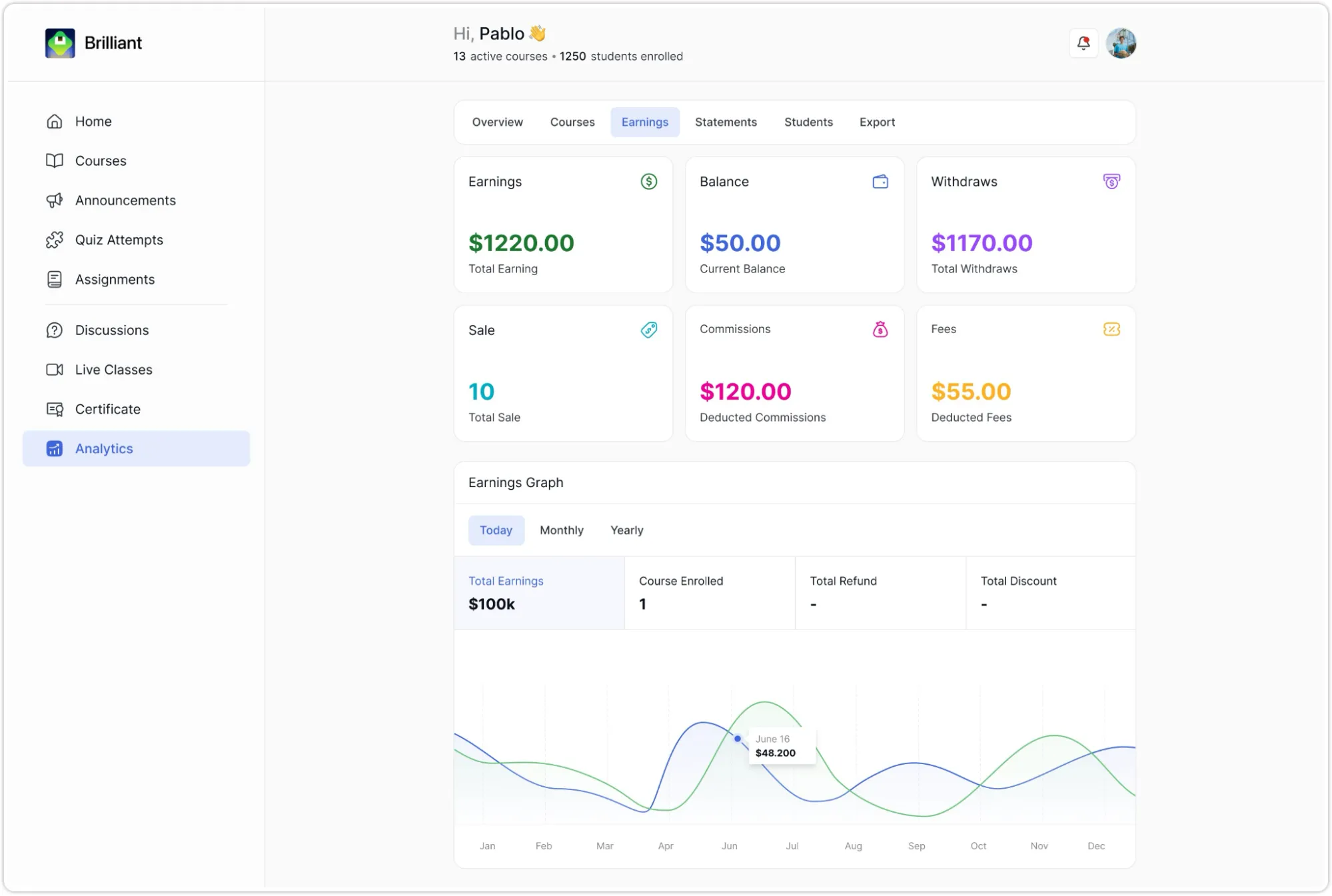
Task: Click the dollar icon on Earnings card
Action: tap(649, 181)
